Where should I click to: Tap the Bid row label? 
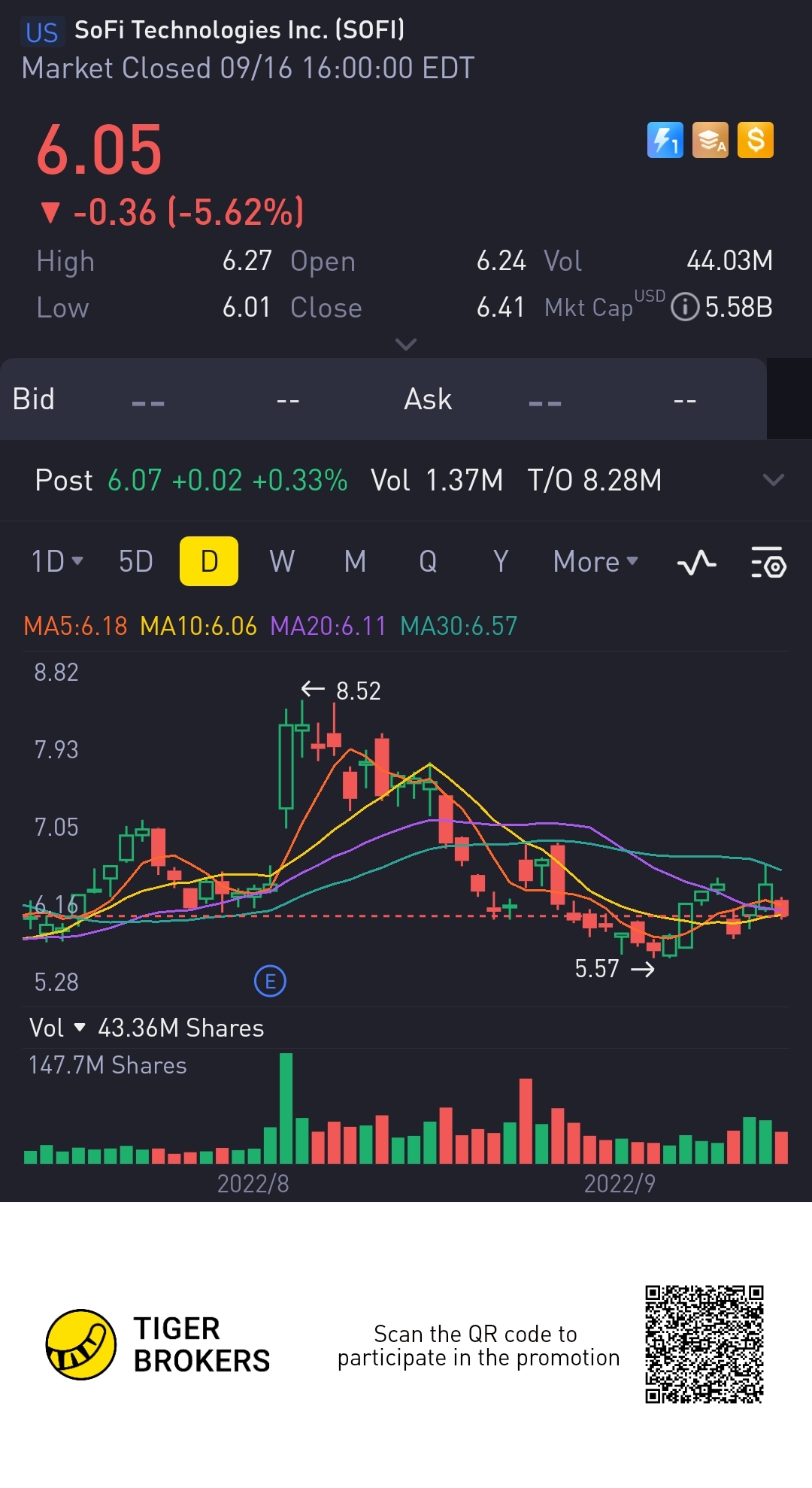pos(34,399)
